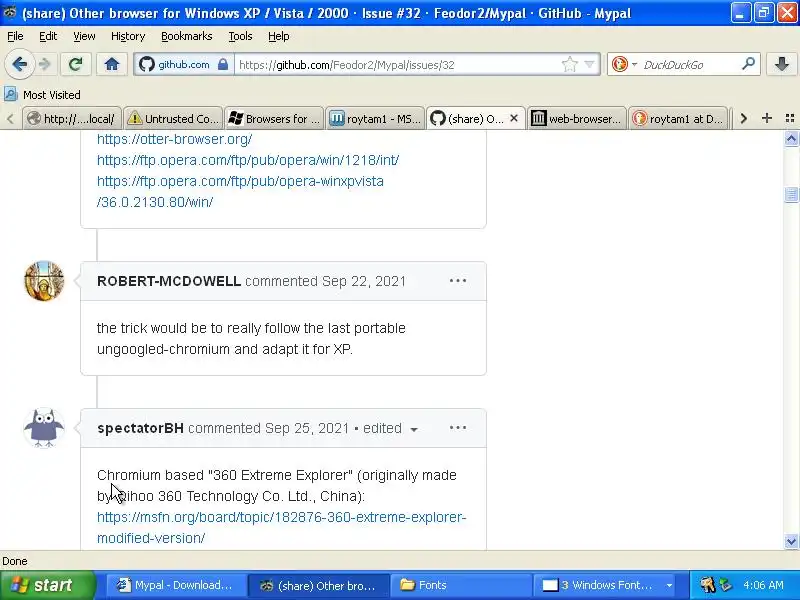Open ROBERT-MCDOWELL's profile name link
The height and width of the screenshot is (600, 800).
(x=169, y=281)
